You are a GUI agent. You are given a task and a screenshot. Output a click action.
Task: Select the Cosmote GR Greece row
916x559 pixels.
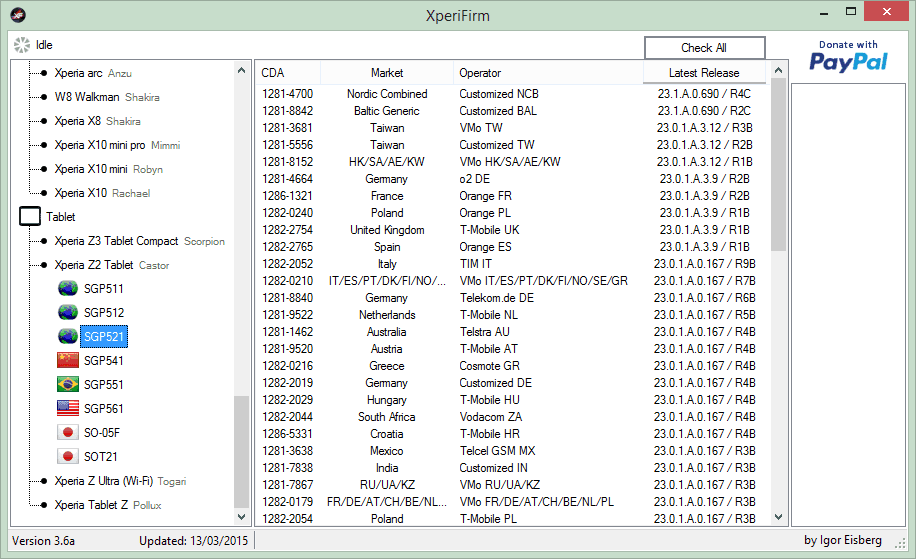(x=512, y=366)
